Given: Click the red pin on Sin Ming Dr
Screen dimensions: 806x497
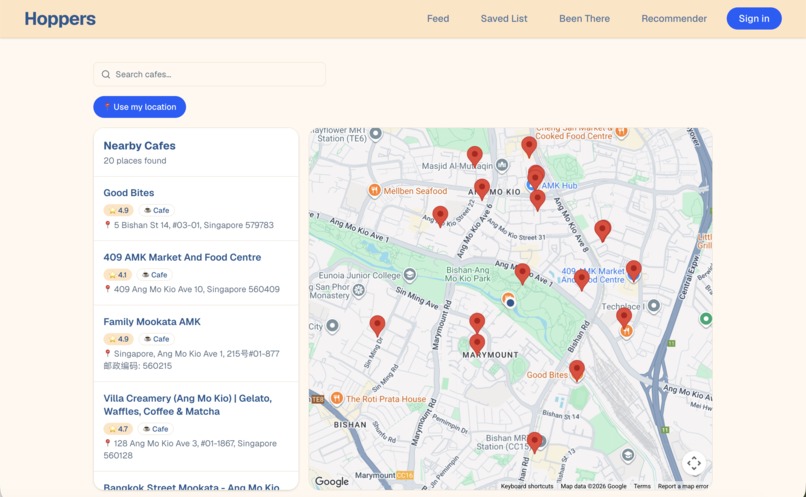Looking at the screenshot, I should click(x=377, y=325).
